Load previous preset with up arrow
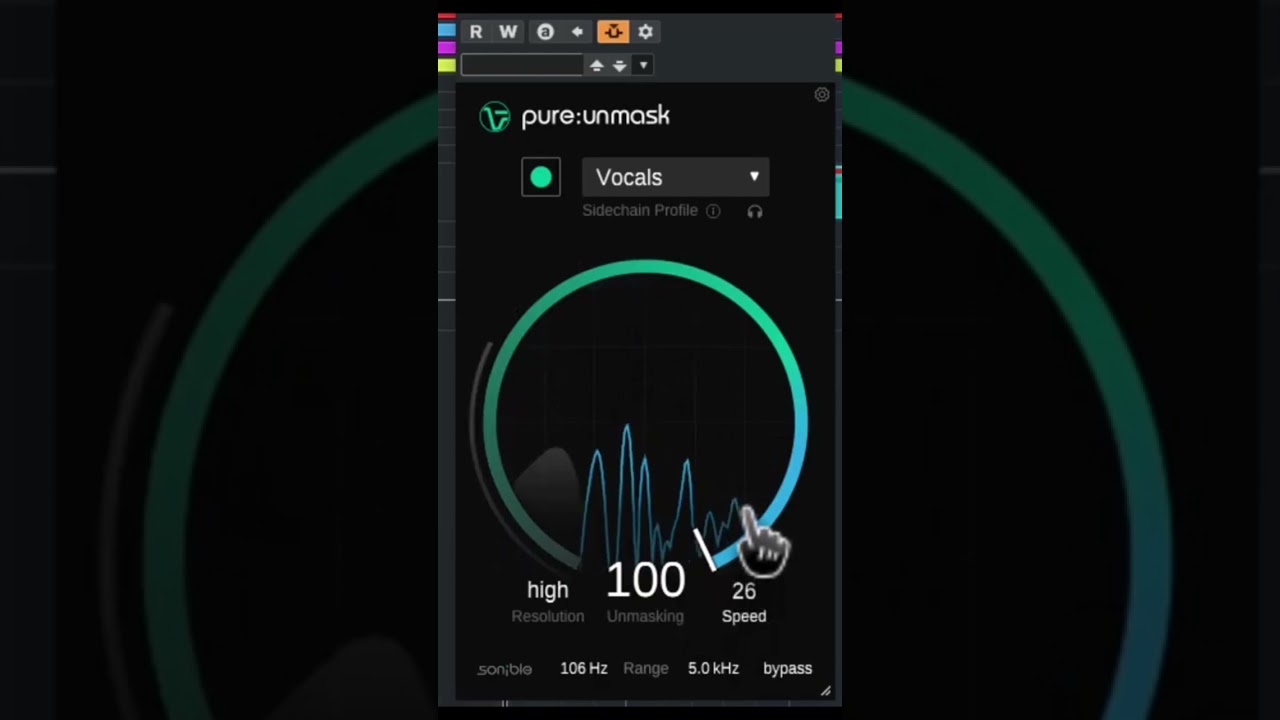This screenshot has height=720, width=1280. pyautogui.click(x=597, y=66)
